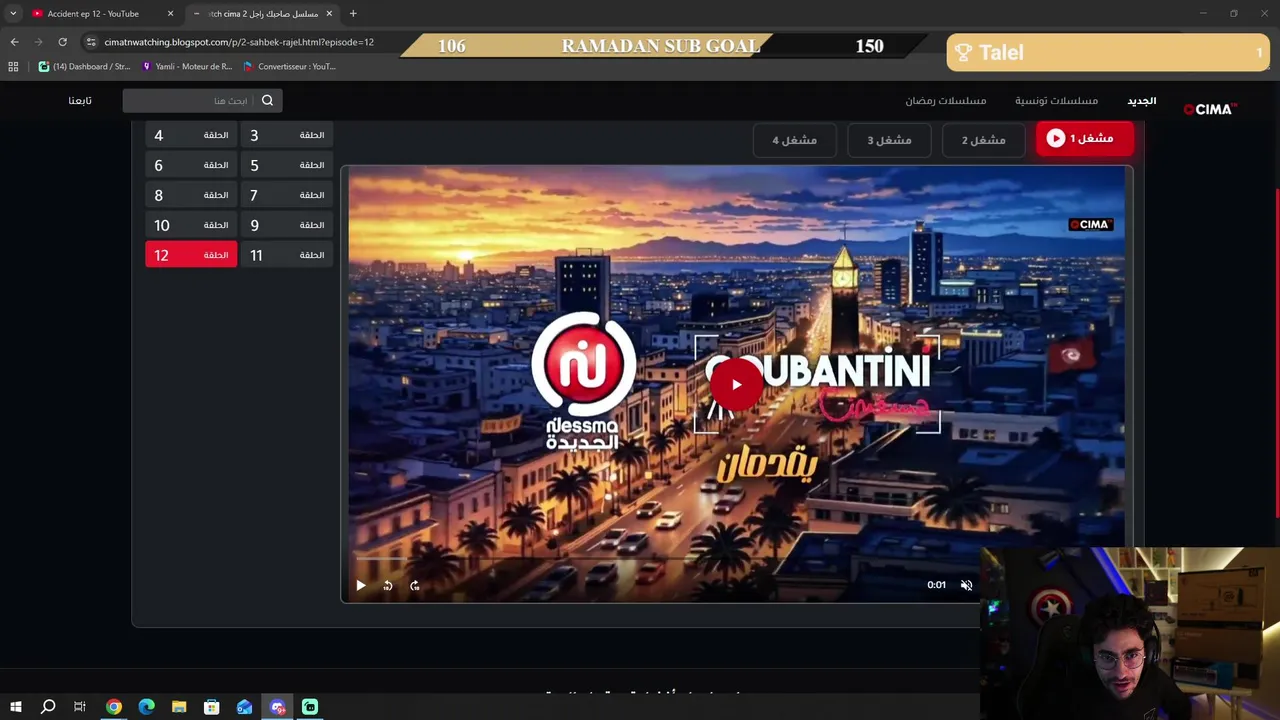The width and height of the screenshot is (1280, 720).
Task: Open Convertisseur : YouT... bookmark
Action: tap(290, 66)
